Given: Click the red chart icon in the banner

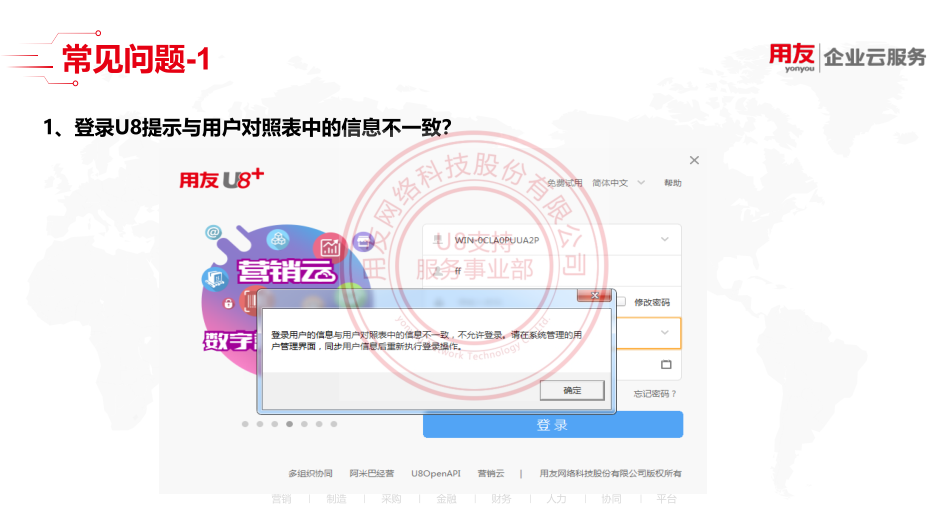Looking at the screenshot, I should (330, 247).
